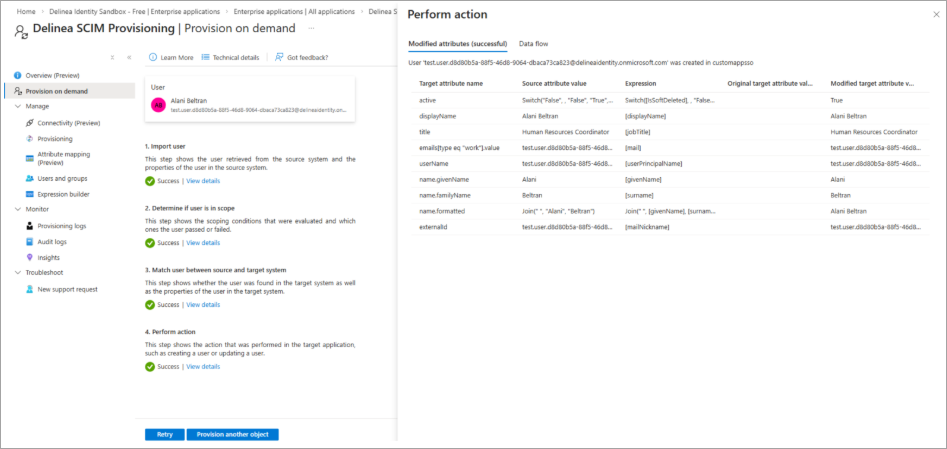Open View details under Import user
Viewport: 947px width, 449px height.
tap(203, 181)
